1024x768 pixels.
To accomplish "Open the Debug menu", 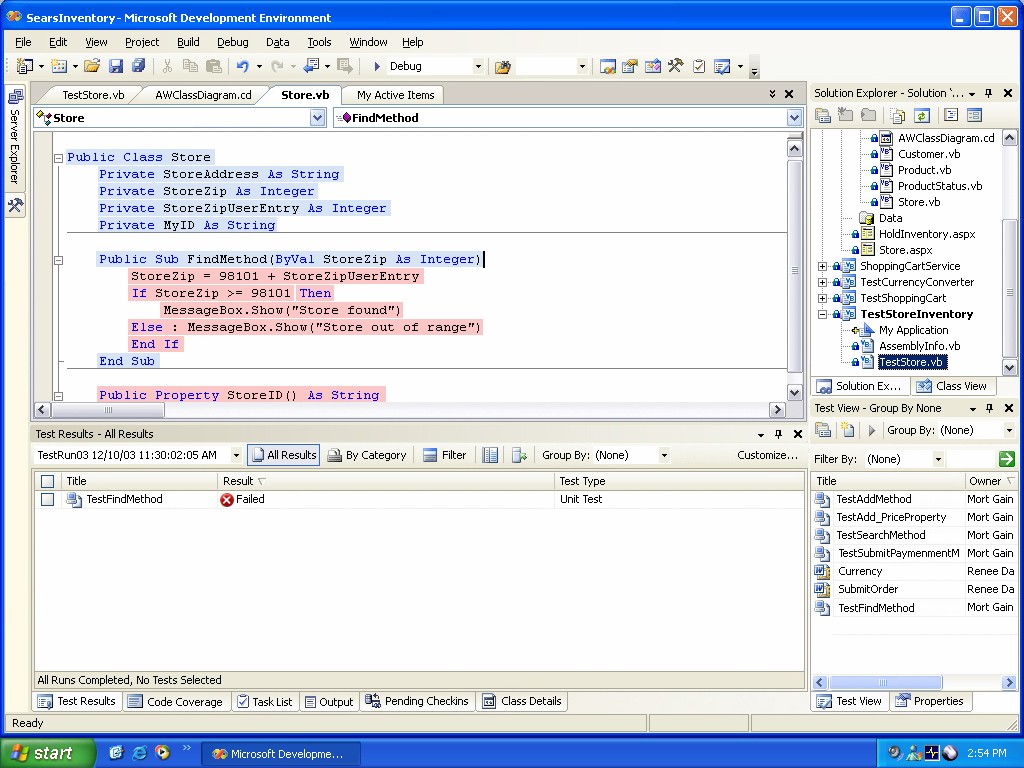I will tap(232, 42).
